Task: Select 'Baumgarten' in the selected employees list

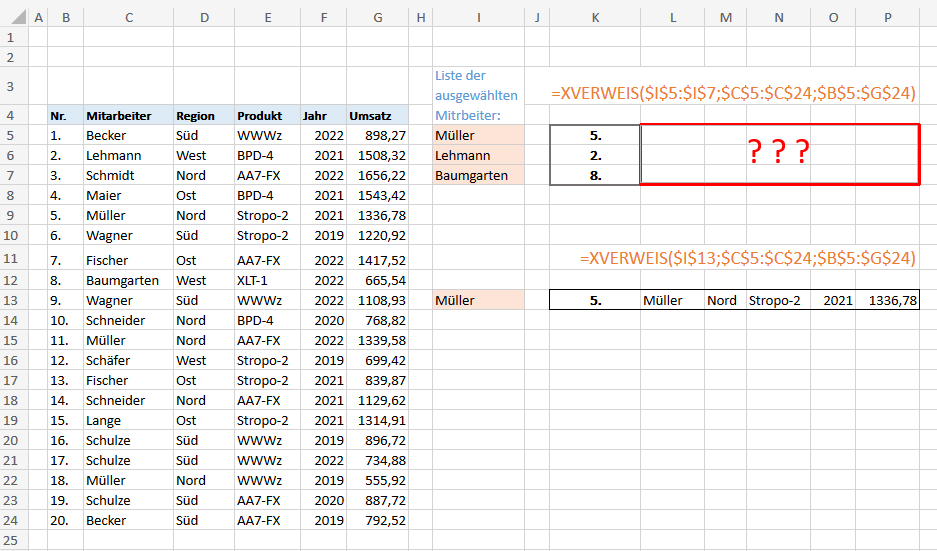Action: (x=479, y=176)
